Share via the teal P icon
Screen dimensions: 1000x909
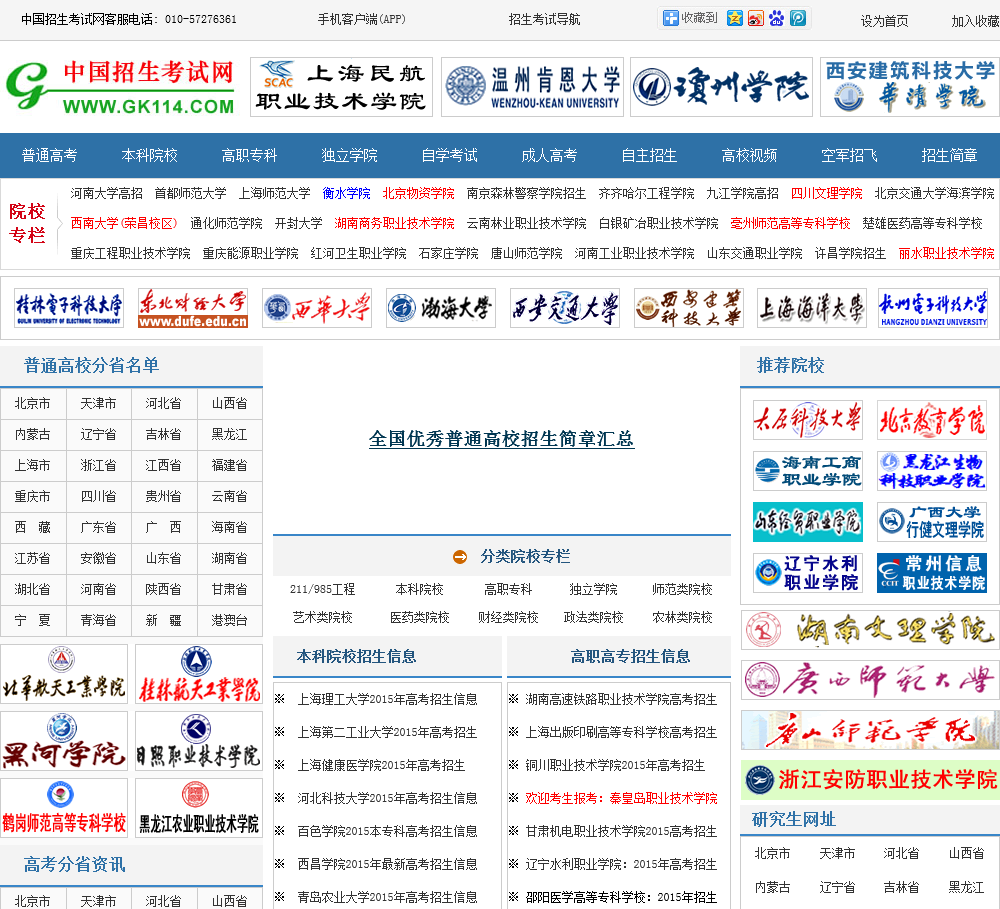[x=798, y=18]
